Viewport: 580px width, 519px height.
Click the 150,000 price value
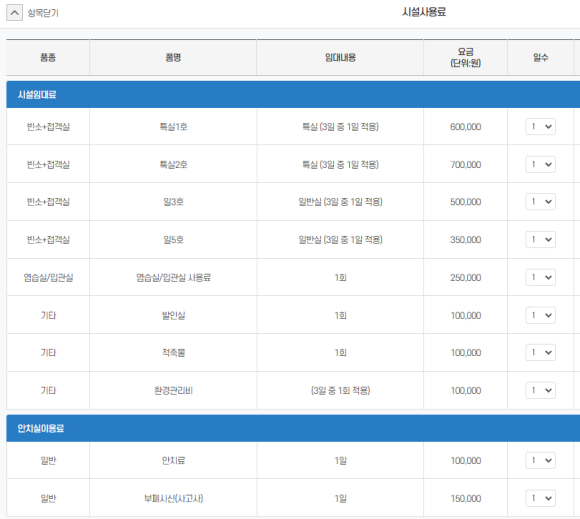pyautogui.click(x=465, y=499)
